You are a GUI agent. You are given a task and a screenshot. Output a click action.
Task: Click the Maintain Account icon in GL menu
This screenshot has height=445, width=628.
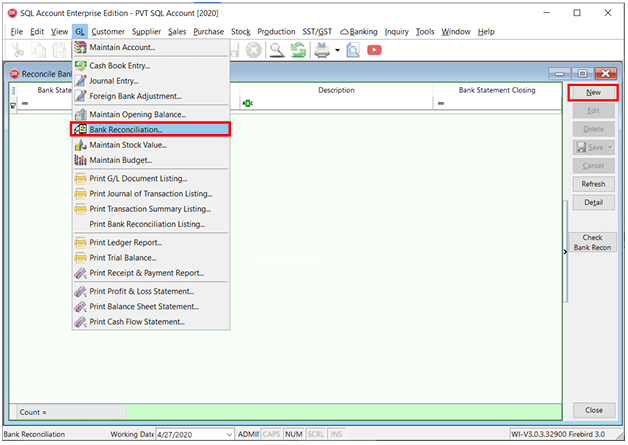pos(80,48)
